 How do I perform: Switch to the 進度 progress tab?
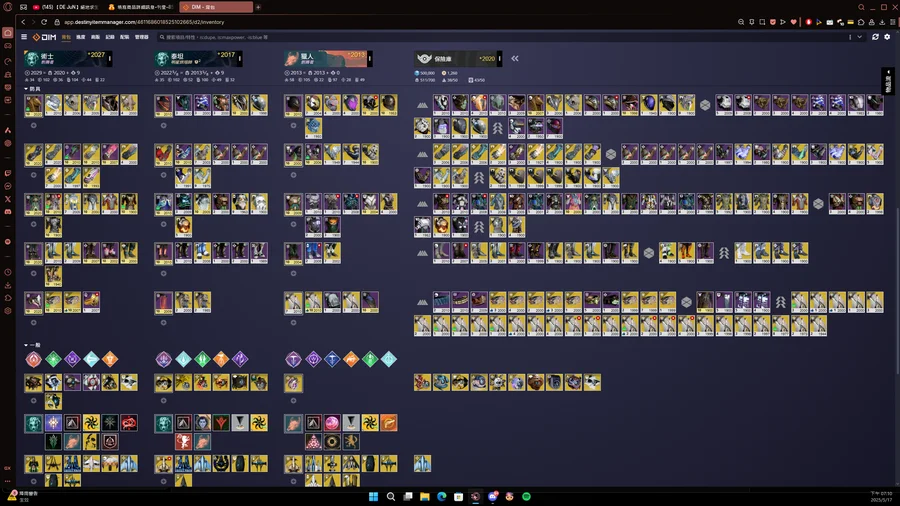coord(80,37)
